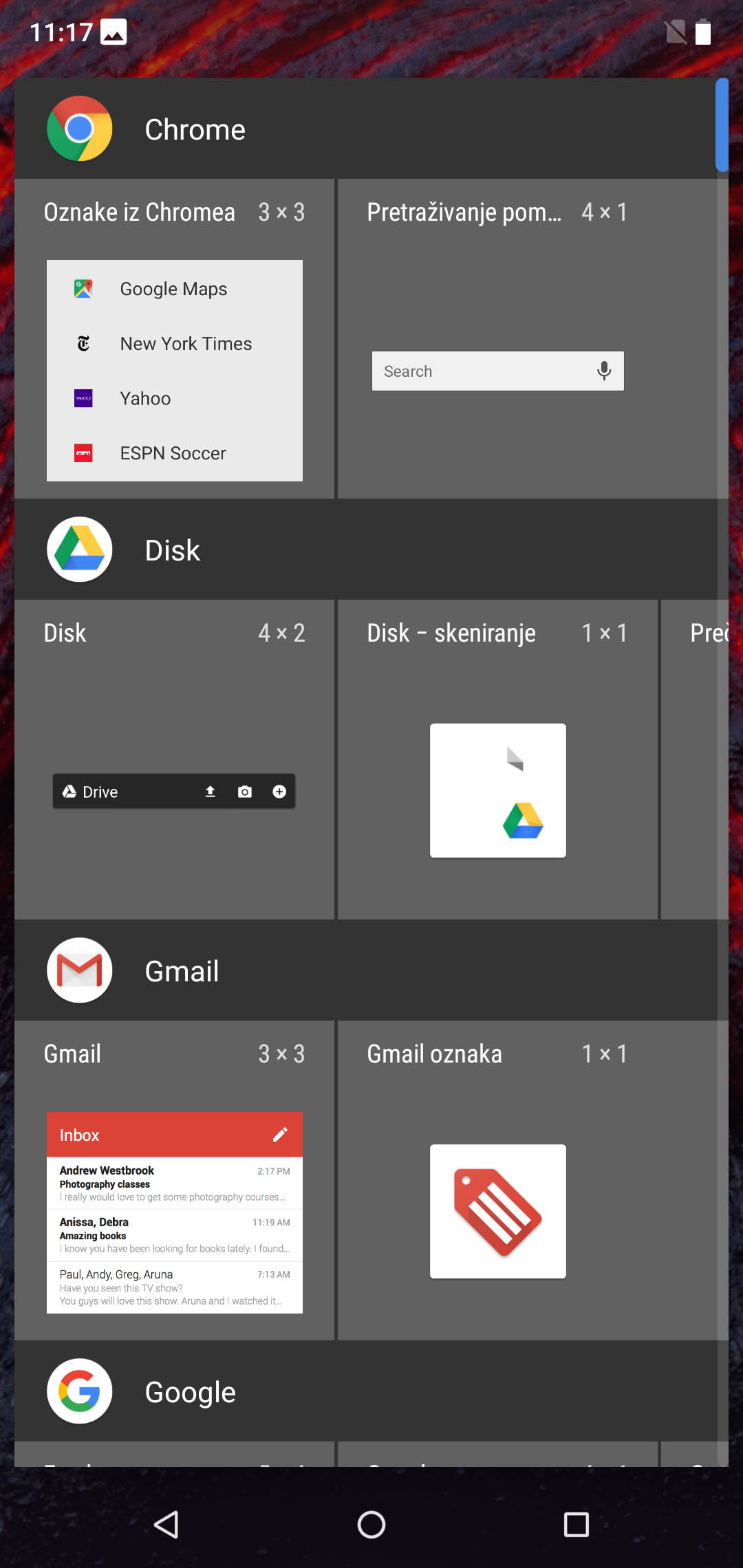This screenshot has height=1568, width=743.
Task: Select the 'Gmail oznaka' widget title
Action: (x=435, y=1054)
